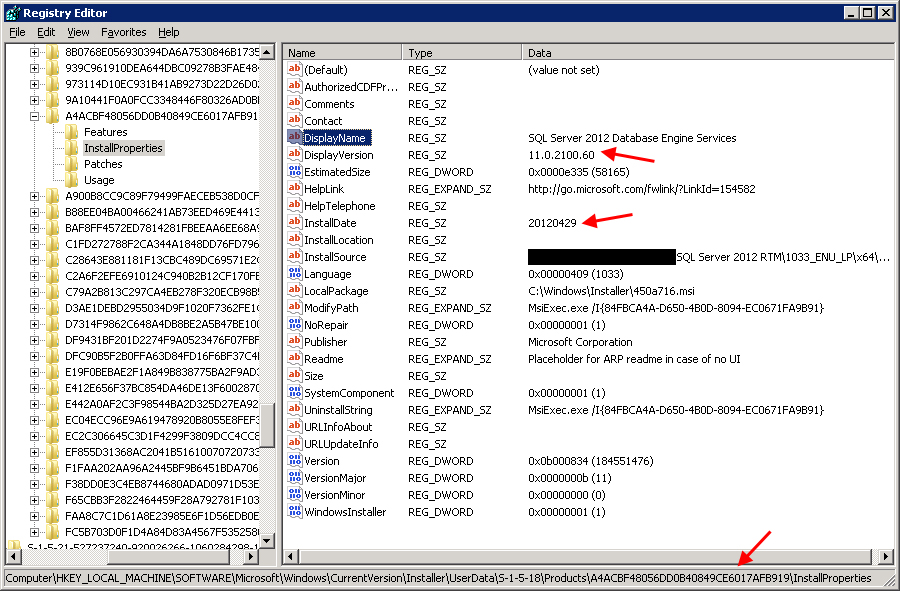Click the tree pane scroll-down arrow
The image size is (900, 591).
(267, 541)
